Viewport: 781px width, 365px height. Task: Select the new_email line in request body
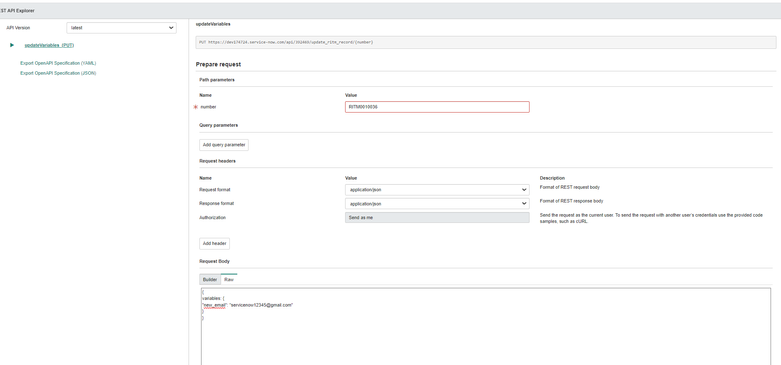pyautogui.click(x=248, y=305)
